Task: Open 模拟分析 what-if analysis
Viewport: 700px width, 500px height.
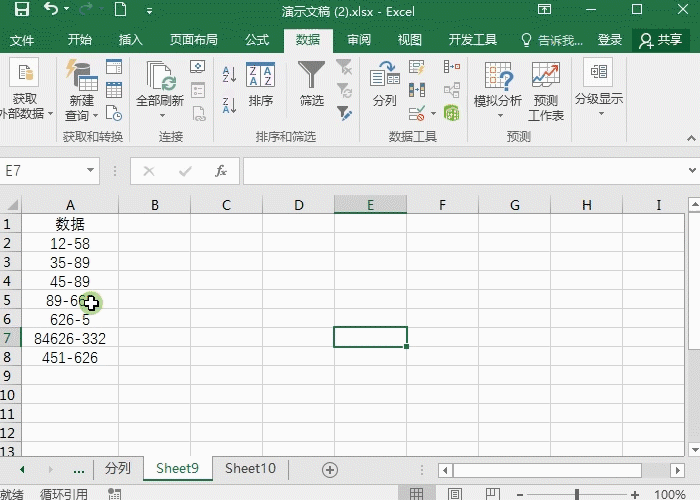Action: pyautogui.click(x=498, y=91)
